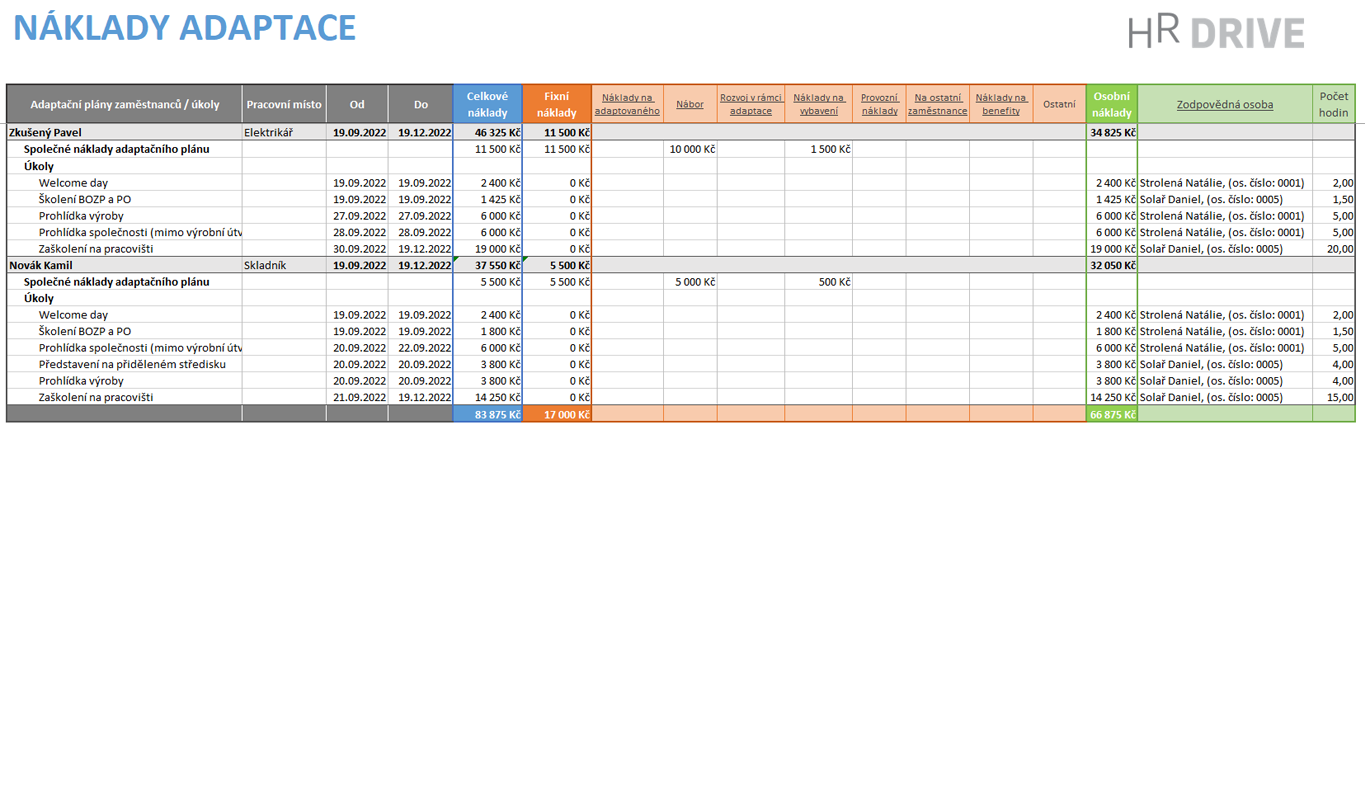This screenshot has height=800, width=1365.
Task: Select the Provozní náklady header link
Action: [x=879, y=104]
